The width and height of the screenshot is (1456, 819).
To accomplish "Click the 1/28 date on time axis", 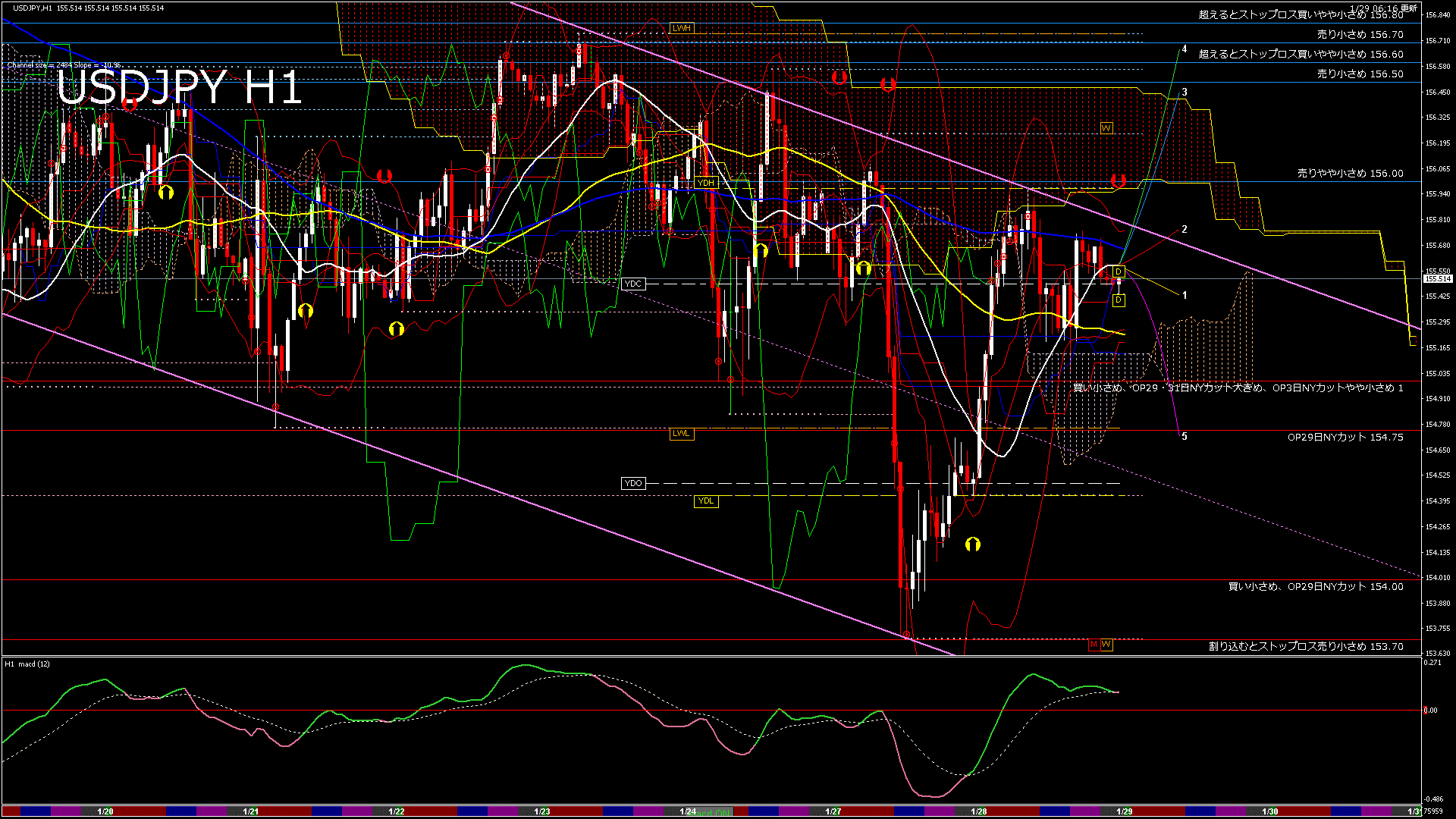I will (979, 811).
